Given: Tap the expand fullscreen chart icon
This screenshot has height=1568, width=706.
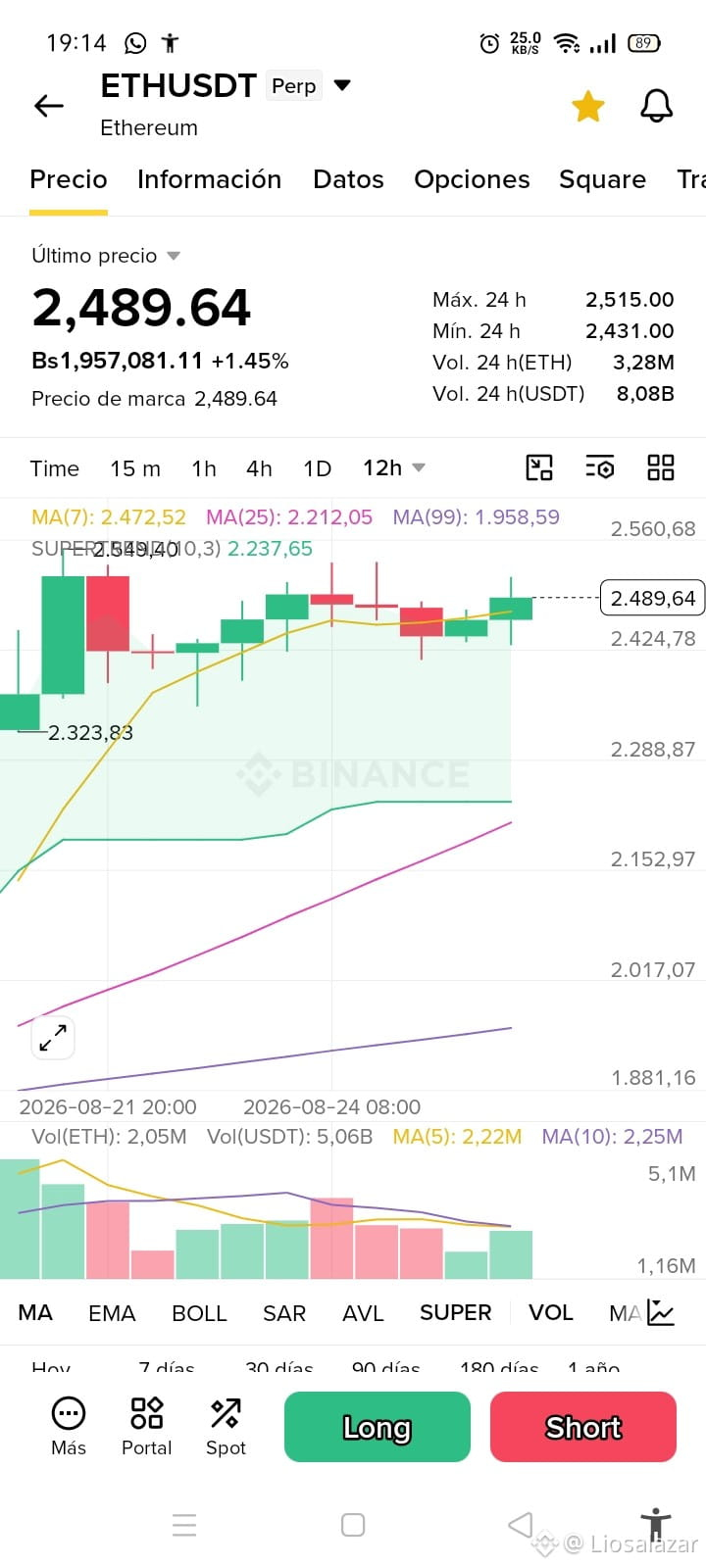Looking at the screenshot, I should pyautogui.click(x=53, y=1038).
